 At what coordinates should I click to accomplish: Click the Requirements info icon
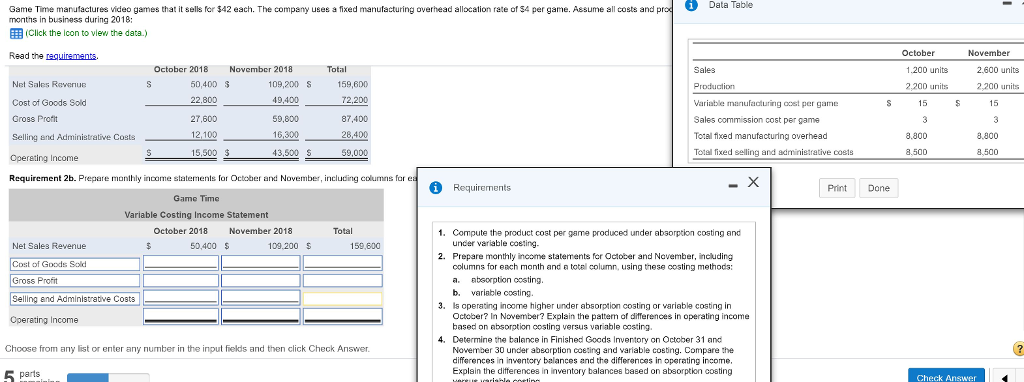pyautogui.click(x=436, y=187)
